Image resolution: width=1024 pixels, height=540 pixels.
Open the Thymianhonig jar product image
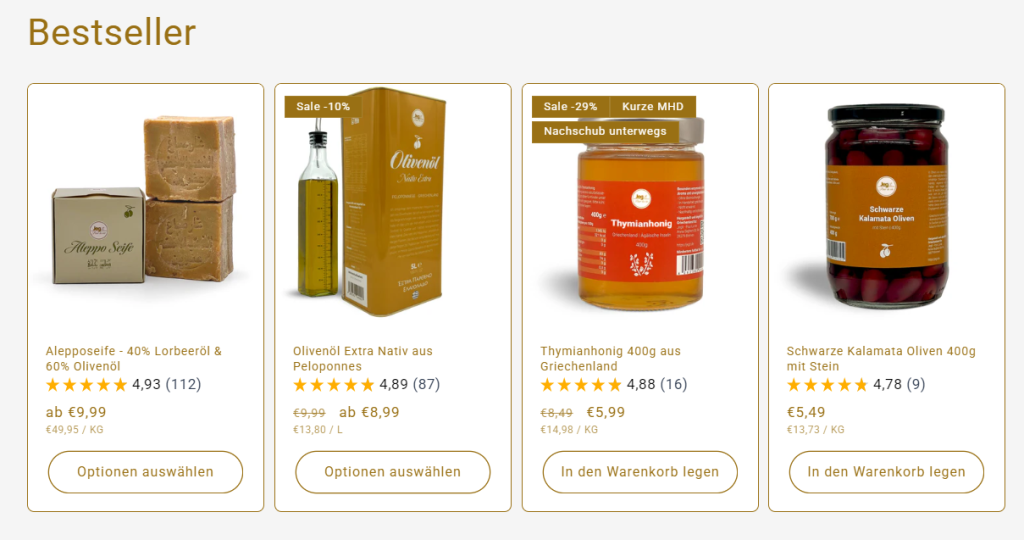pyautogui.click(x=640, y=212)
